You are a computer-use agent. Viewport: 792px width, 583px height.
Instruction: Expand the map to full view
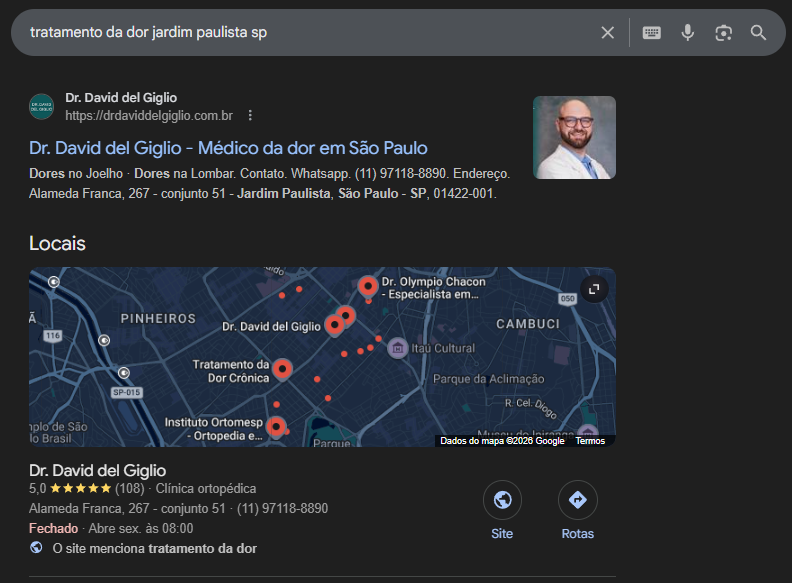(x=594, y=289)
